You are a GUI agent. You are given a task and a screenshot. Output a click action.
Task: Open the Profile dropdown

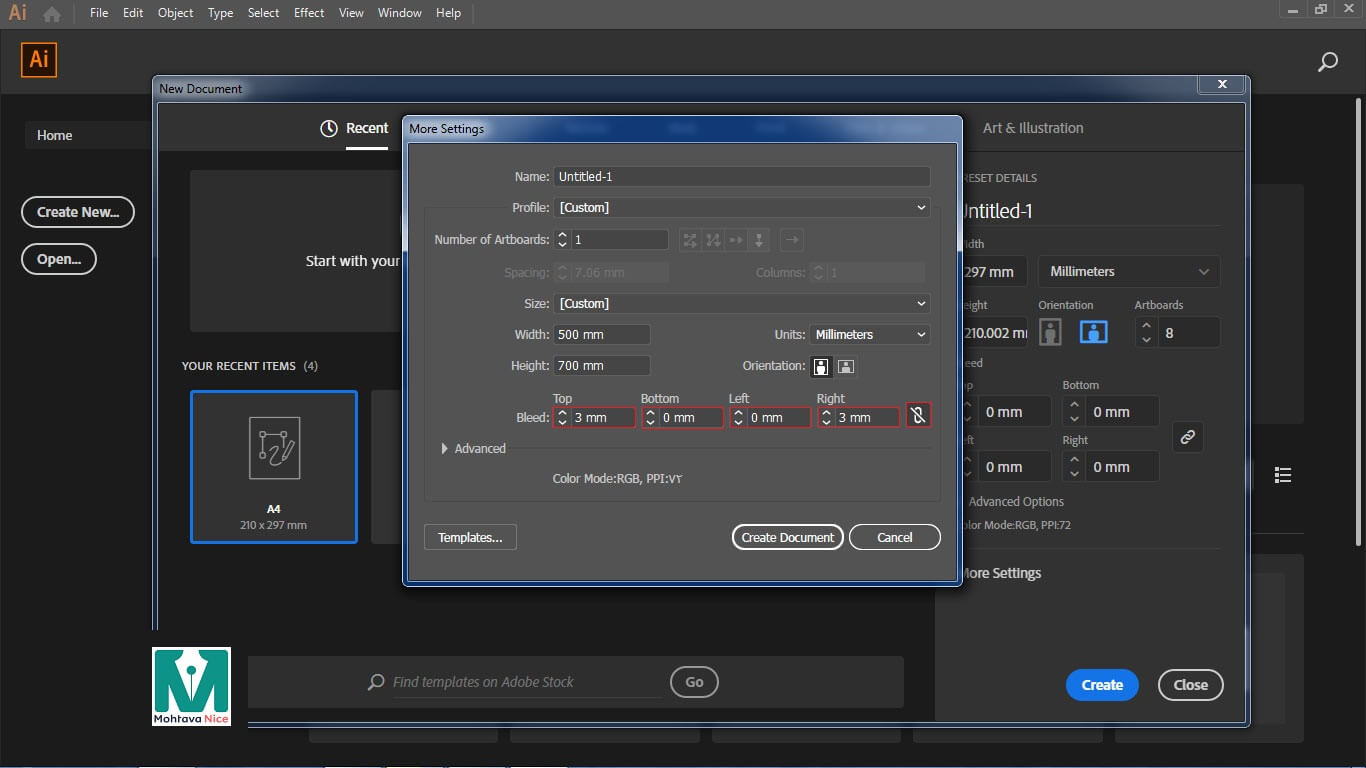click(x=742, y=208)
